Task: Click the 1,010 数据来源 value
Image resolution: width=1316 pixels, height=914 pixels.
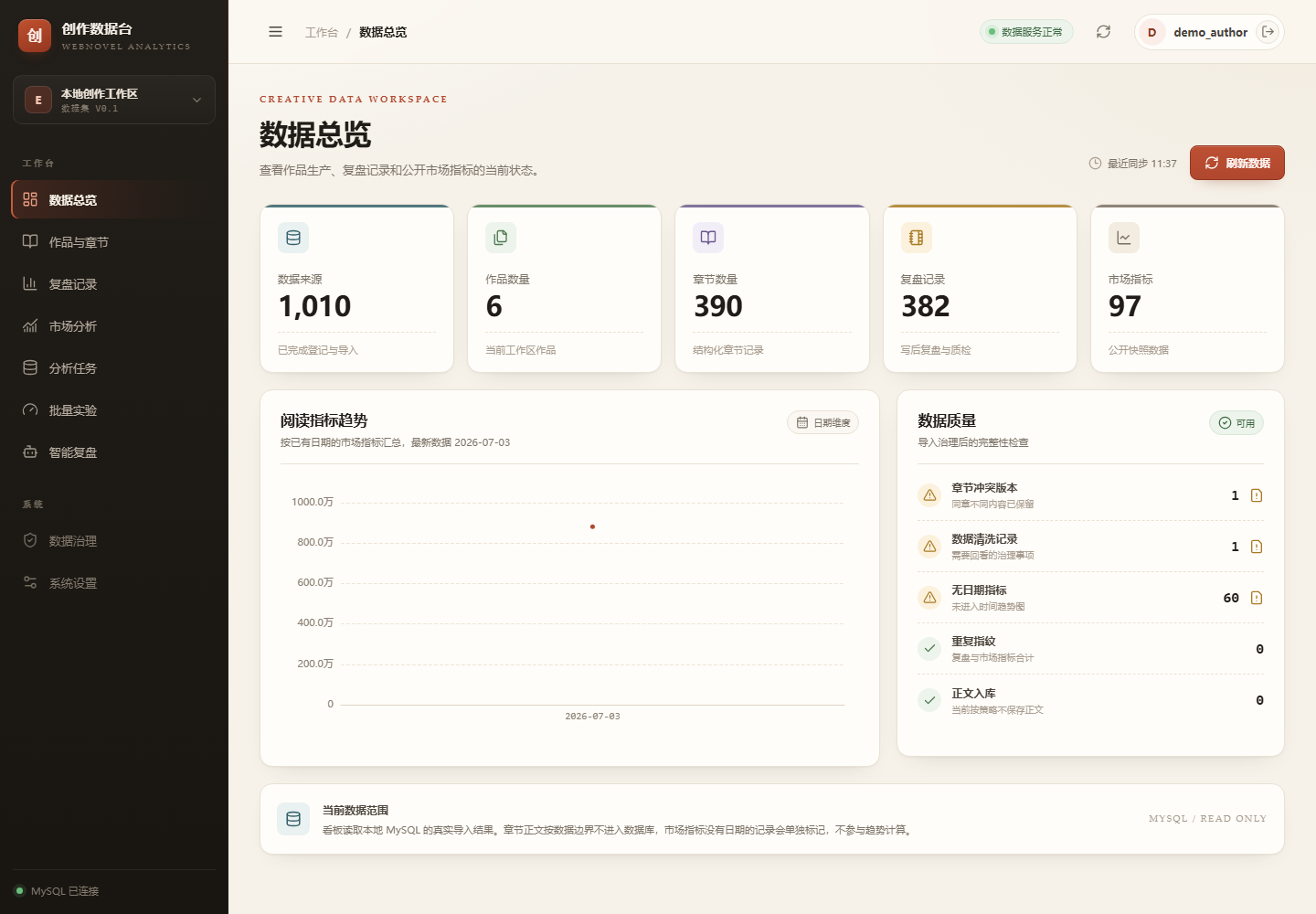Action: [314, 306]
